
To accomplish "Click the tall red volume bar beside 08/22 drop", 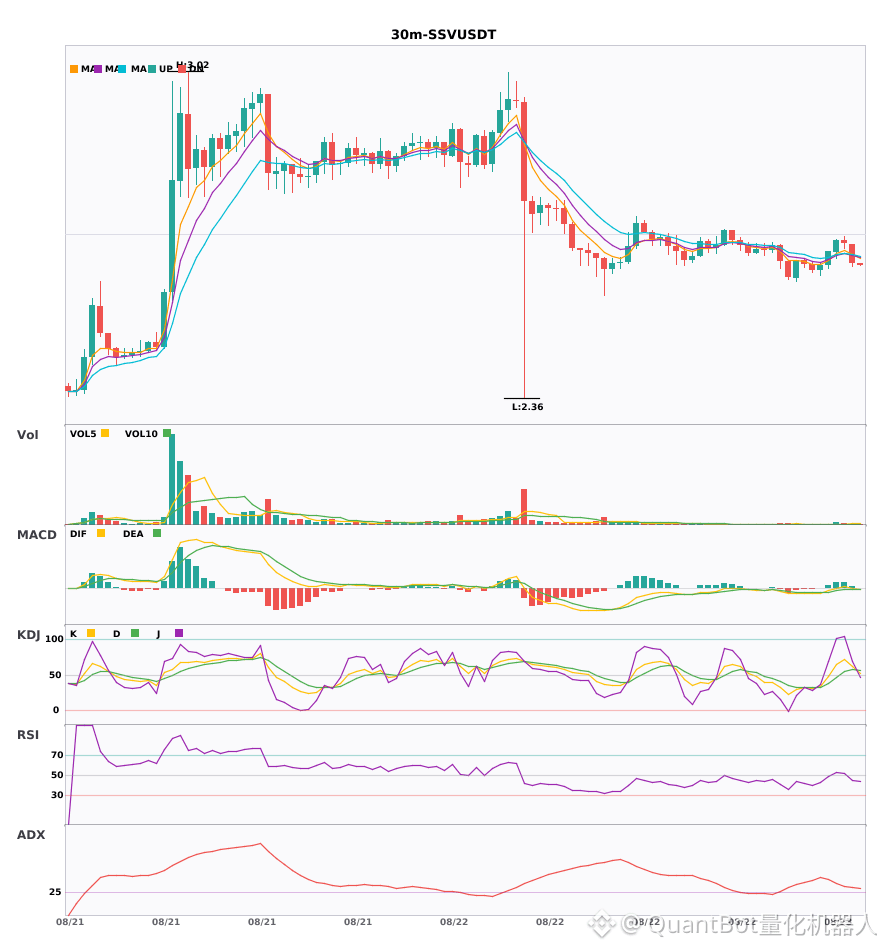I will coord(524,507).
